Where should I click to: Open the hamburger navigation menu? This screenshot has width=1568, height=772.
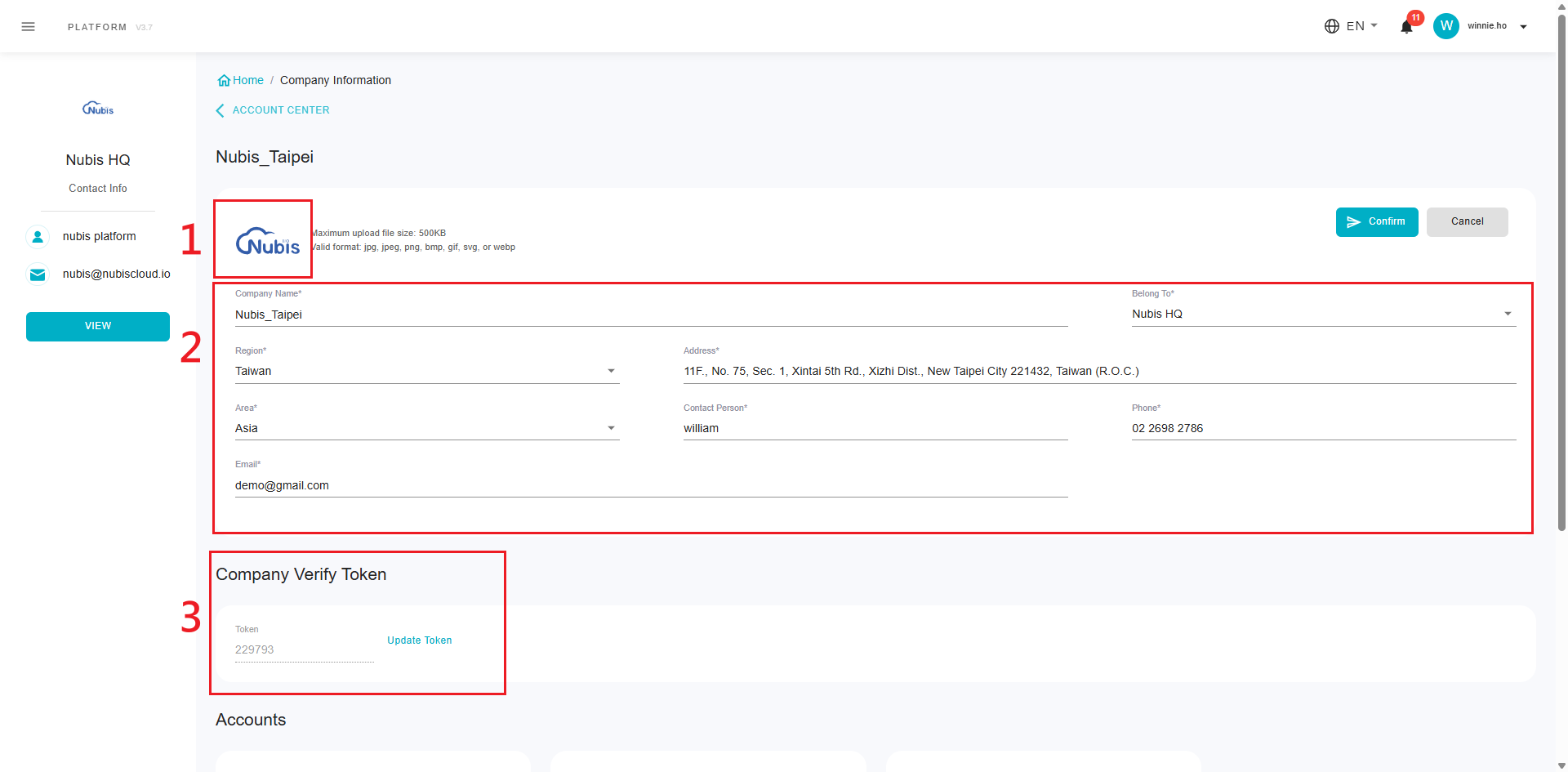click(x=28, y=27)
